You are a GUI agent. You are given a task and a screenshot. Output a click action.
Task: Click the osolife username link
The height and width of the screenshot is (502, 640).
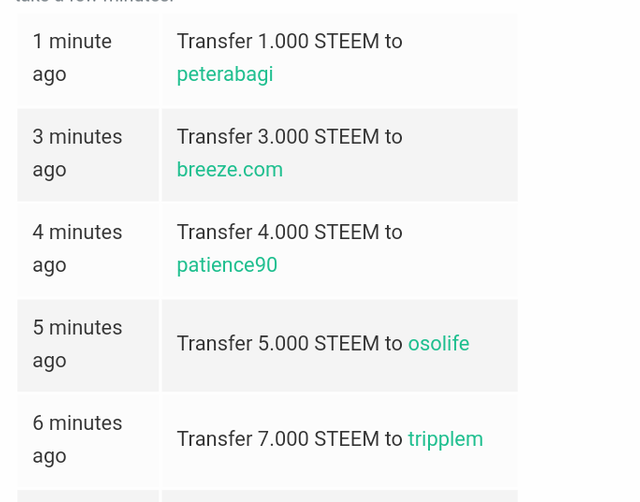point(438,344)
